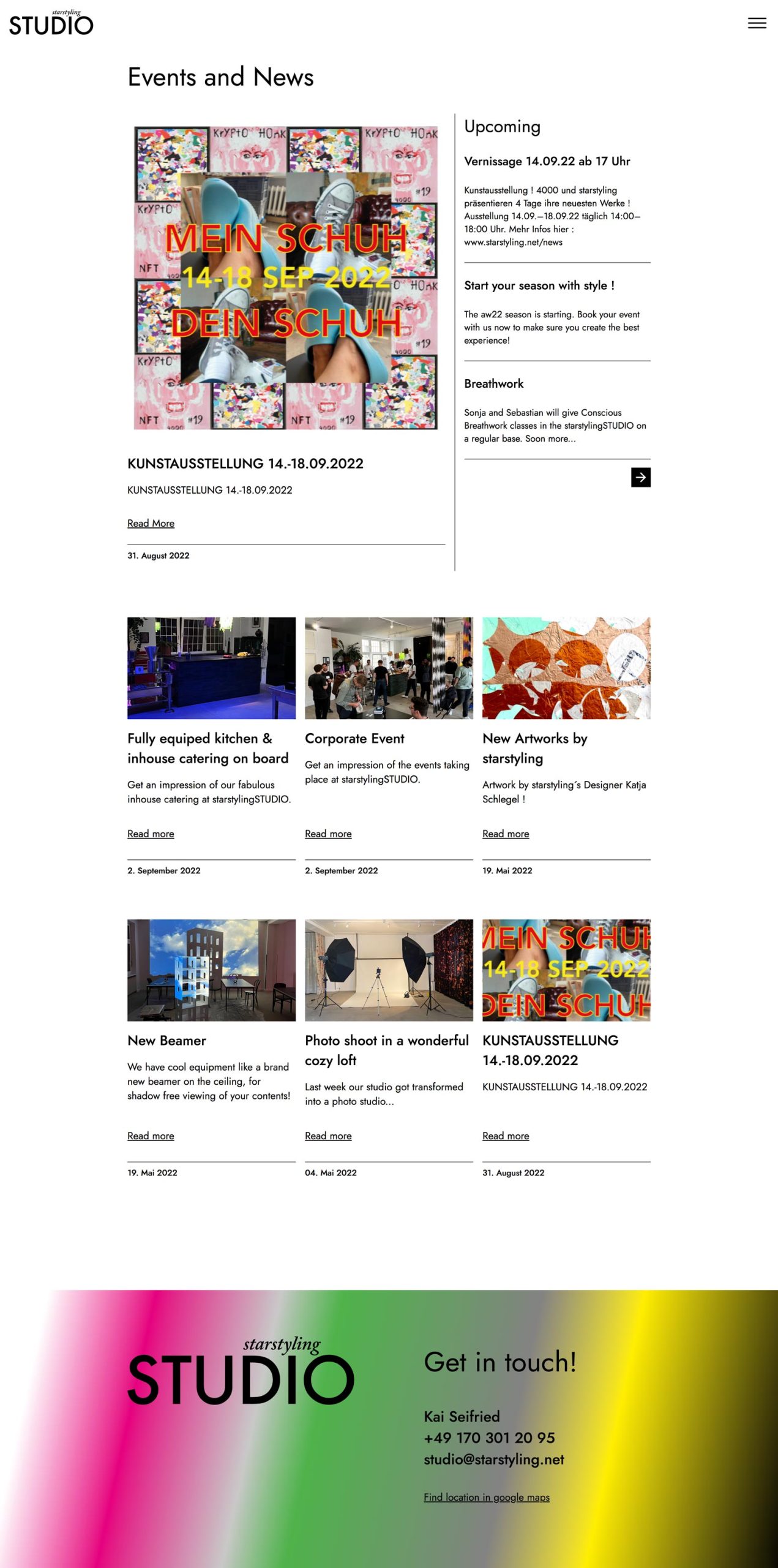Click Read More under featured Kunstausstellung post
This screenshot has width=778, height=1568.
pyautogui.click(x=151, y=523)
